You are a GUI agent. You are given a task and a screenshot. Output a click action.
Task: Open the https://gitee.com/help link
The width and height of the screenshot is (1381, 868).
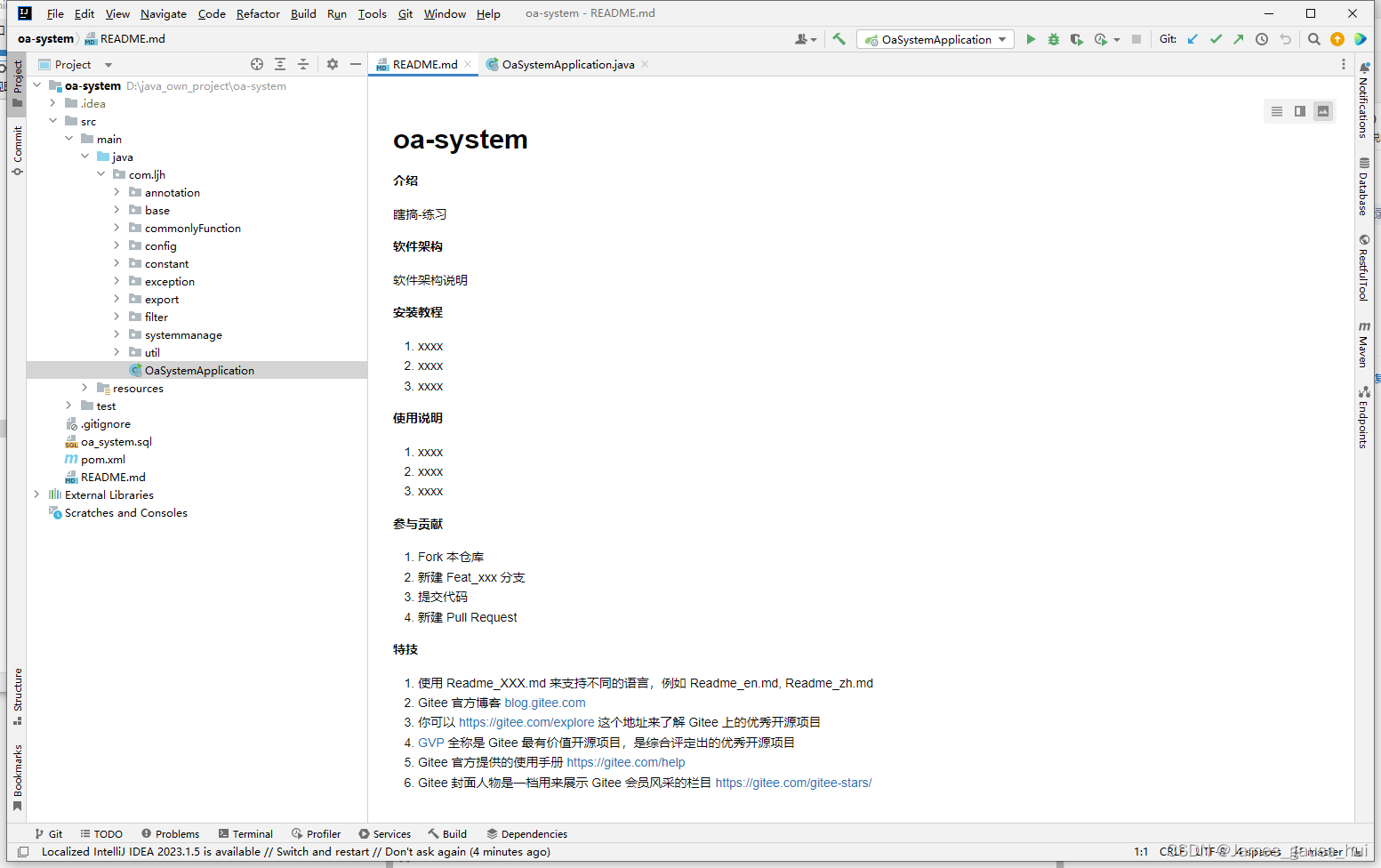(626, 762)
